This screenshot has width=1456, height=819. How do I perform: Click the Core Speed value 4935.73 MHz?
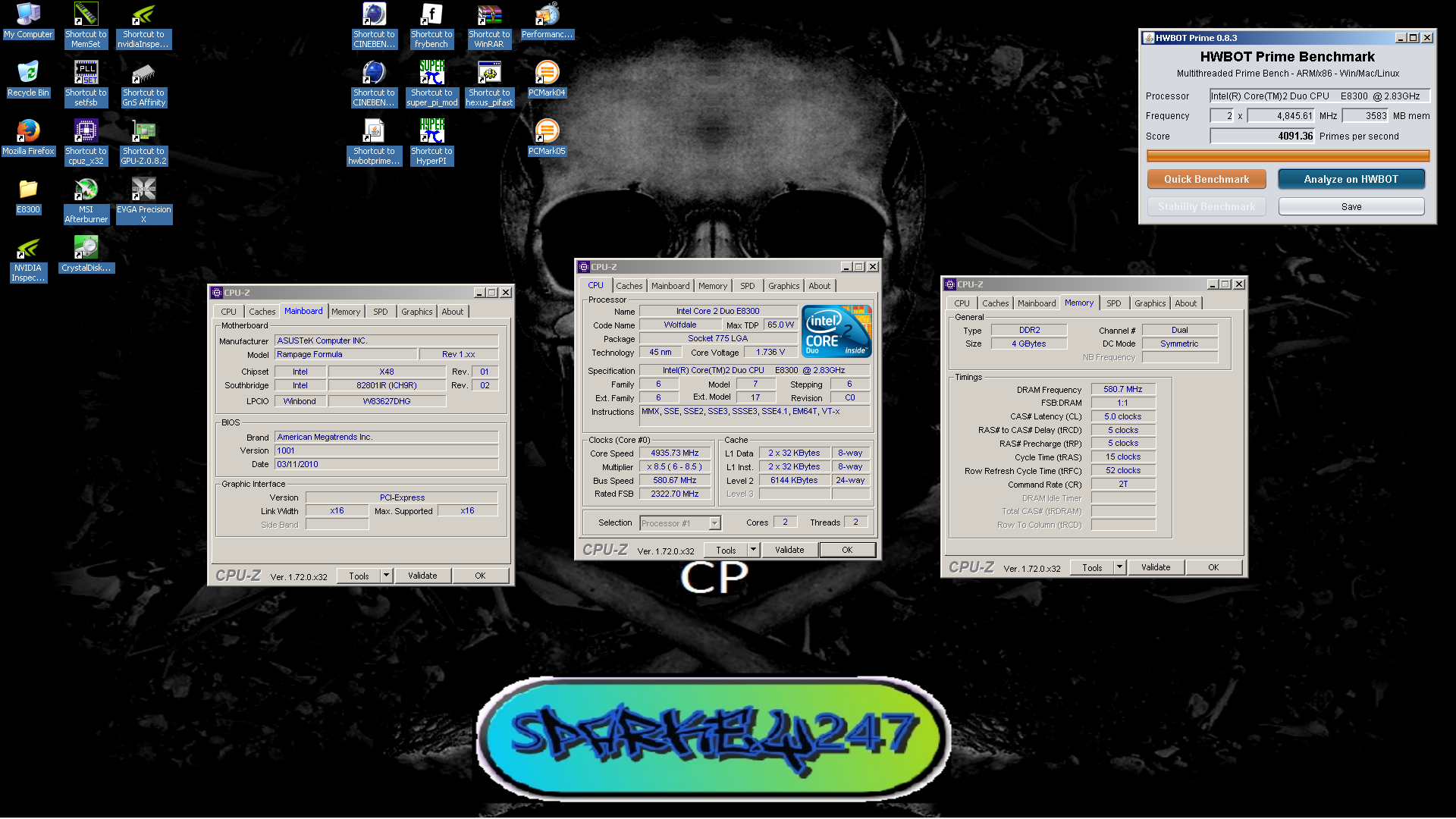click(675, 453)
